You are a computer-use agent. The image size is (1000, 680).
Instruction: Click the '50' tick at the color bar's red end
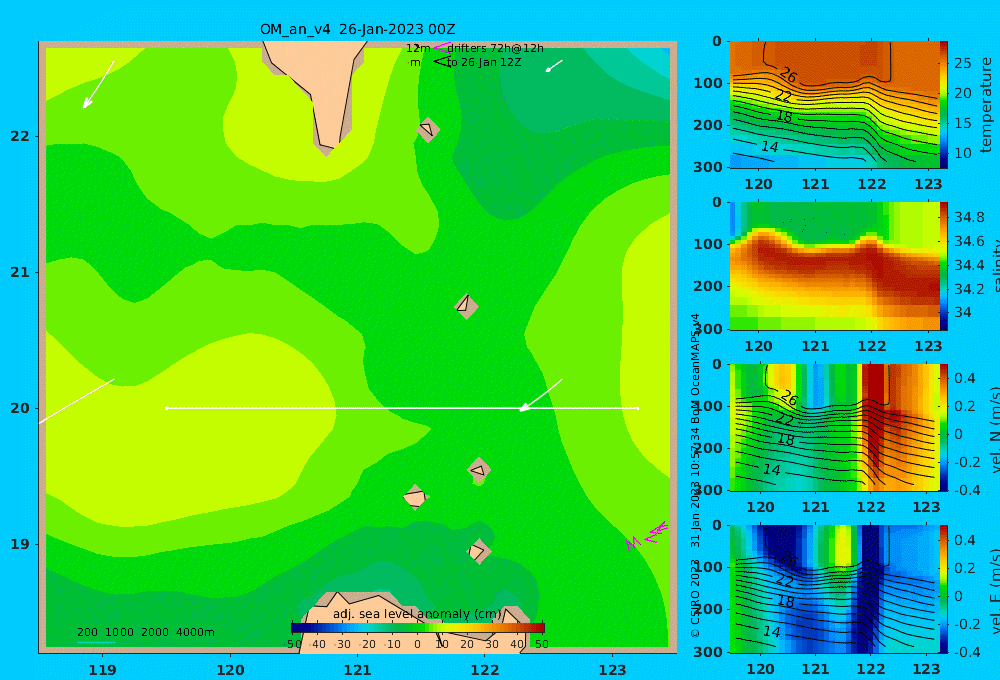pos(541,644)
